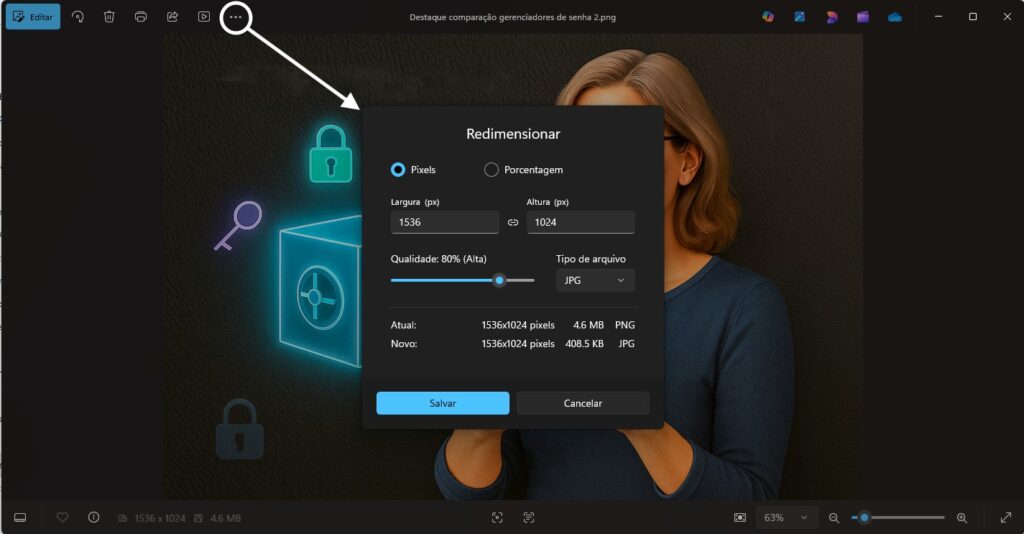Click the 4.6 MB file size text

tap(225, 518)
